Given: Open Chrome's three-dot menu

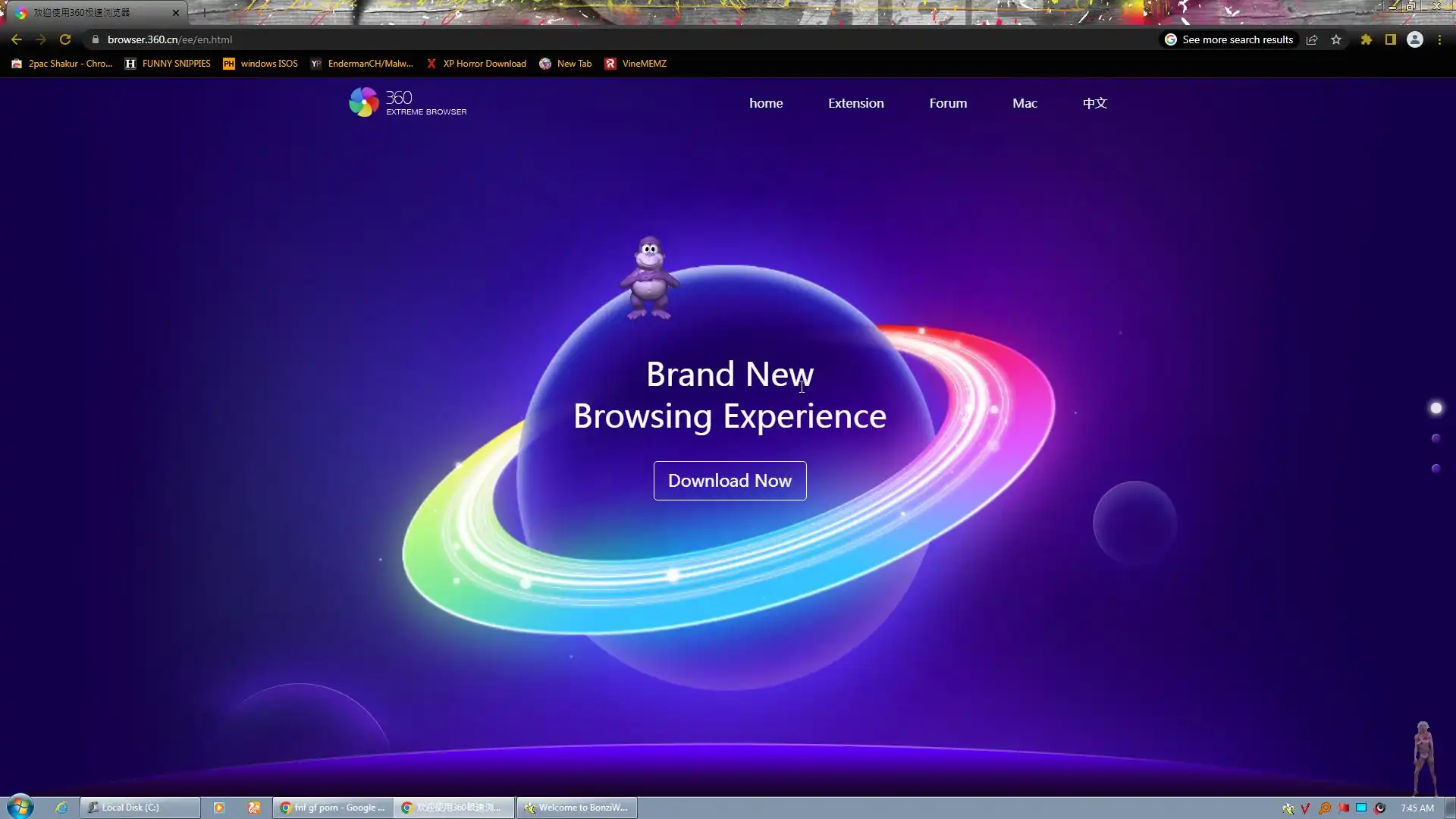Looking at the screenshot, I should [x=1439, y=39].
